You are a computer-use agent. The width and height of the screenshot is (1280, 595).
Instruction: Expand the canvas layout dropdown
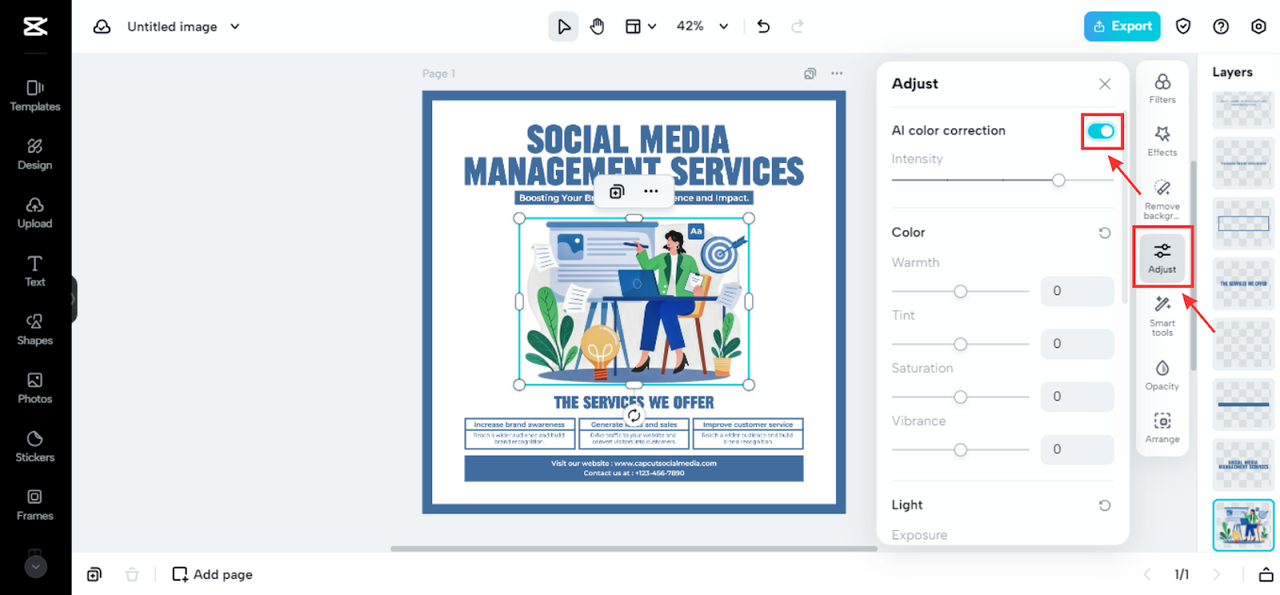click(x=640, y=27)
